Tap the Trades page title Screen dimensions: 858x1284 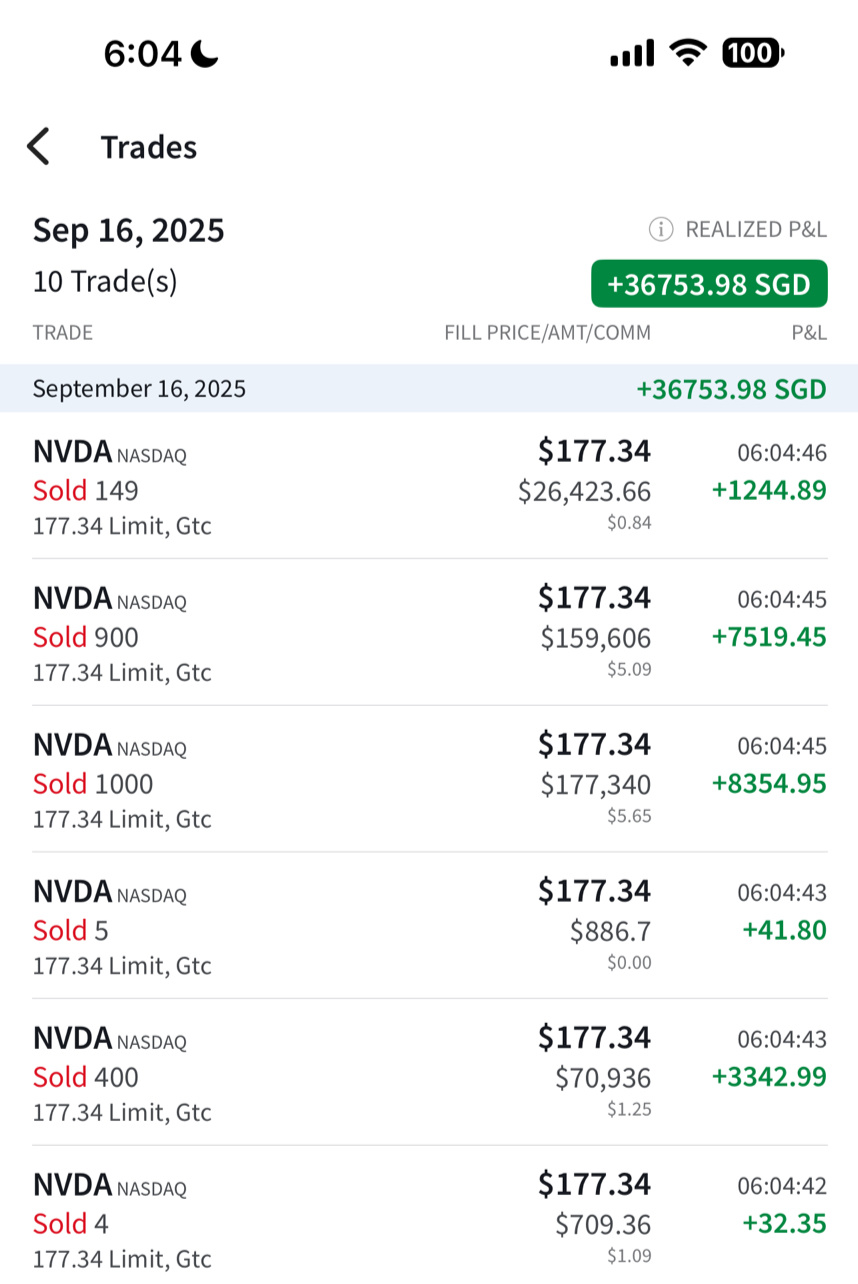(x=149, y=147)
